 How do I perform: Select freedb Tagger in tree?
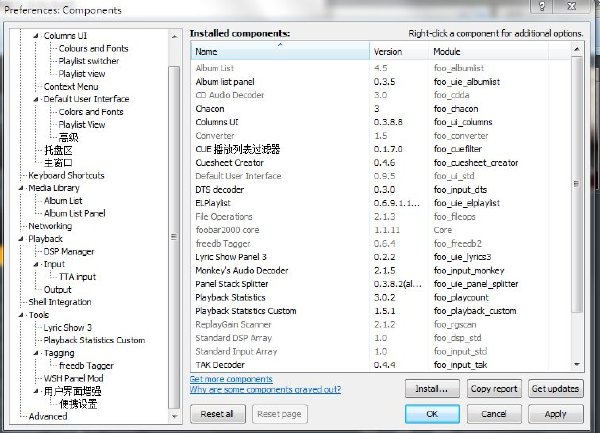86,366
